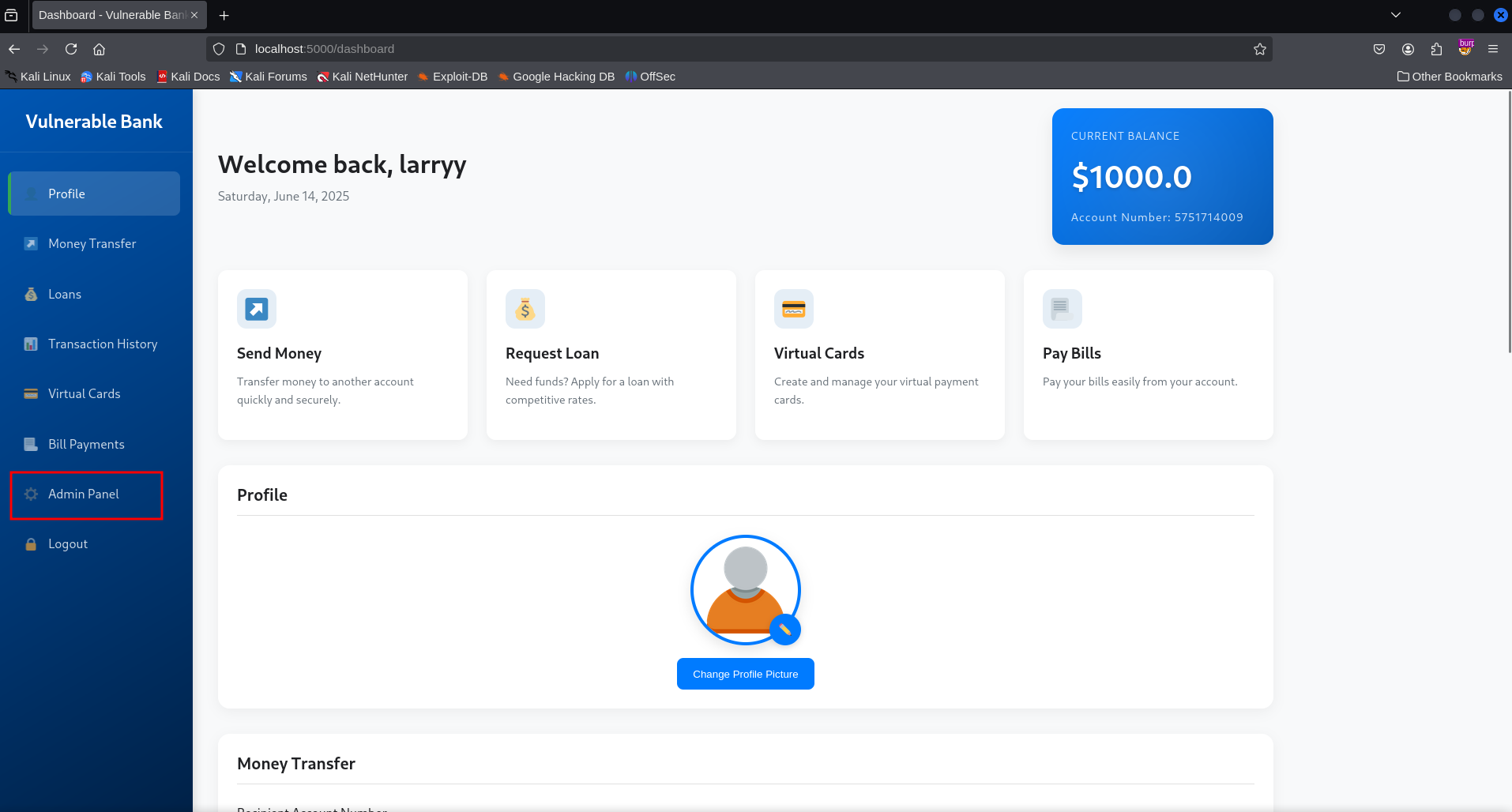The image size is (1512, 812).
Task: Click the Request Loan money bag icon
Action: click(525, 308)
